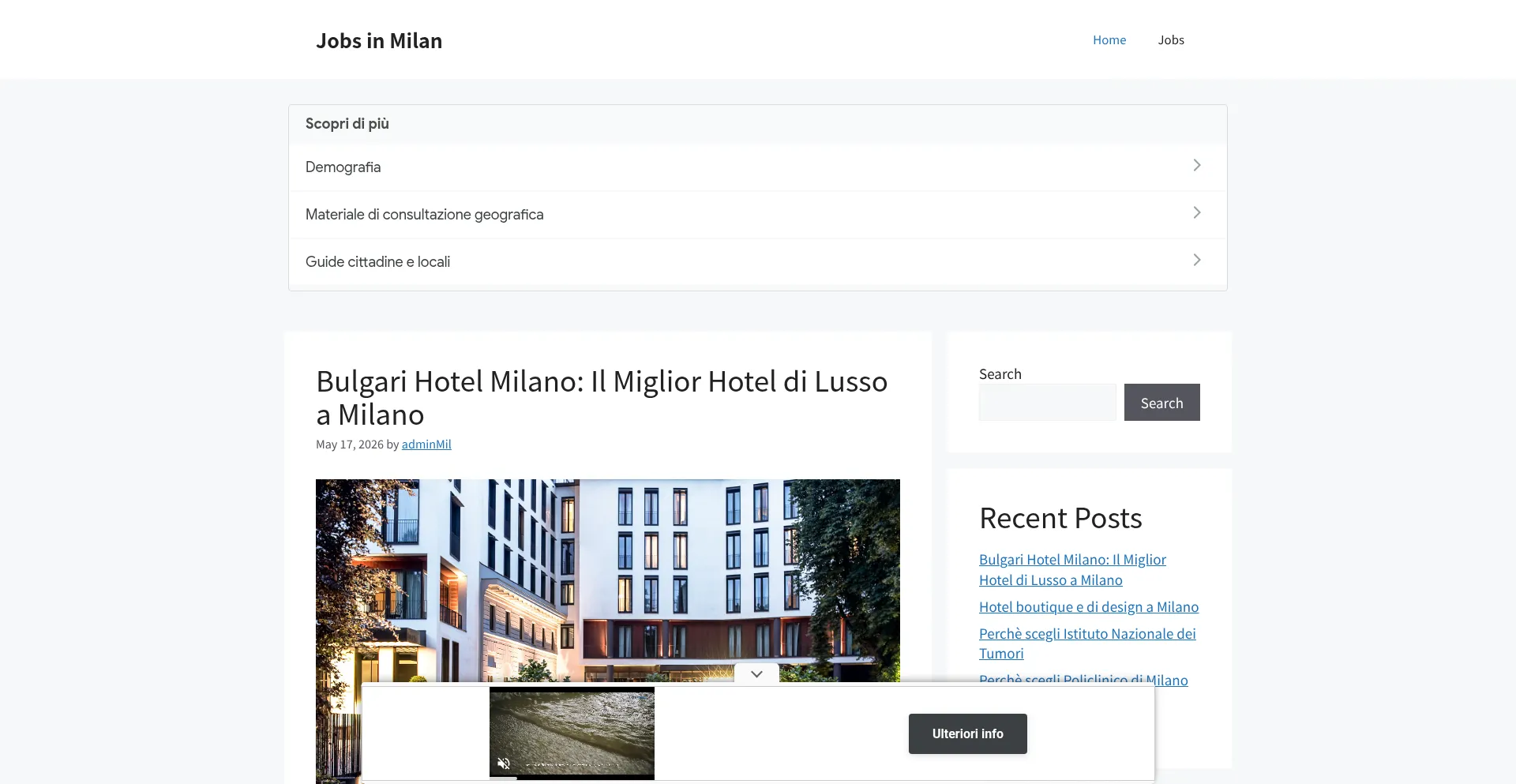Open Perchè scegli Istituto Nazionale dei Tumori
Image resolution: width=1516 pixels, height=784 pixels.
pyautogui.click(x=1087, y=643)
